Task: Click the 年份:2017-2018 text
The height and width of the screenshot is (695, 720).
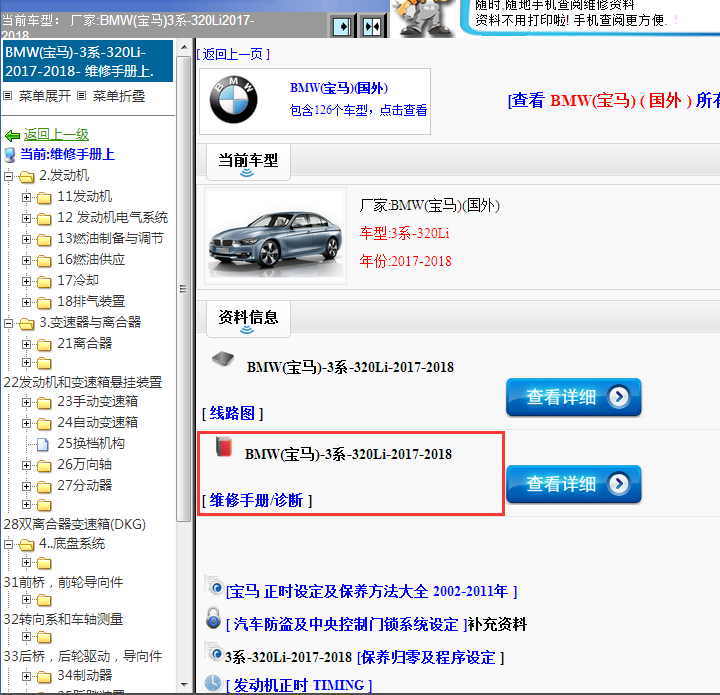Action: [405, 261]
